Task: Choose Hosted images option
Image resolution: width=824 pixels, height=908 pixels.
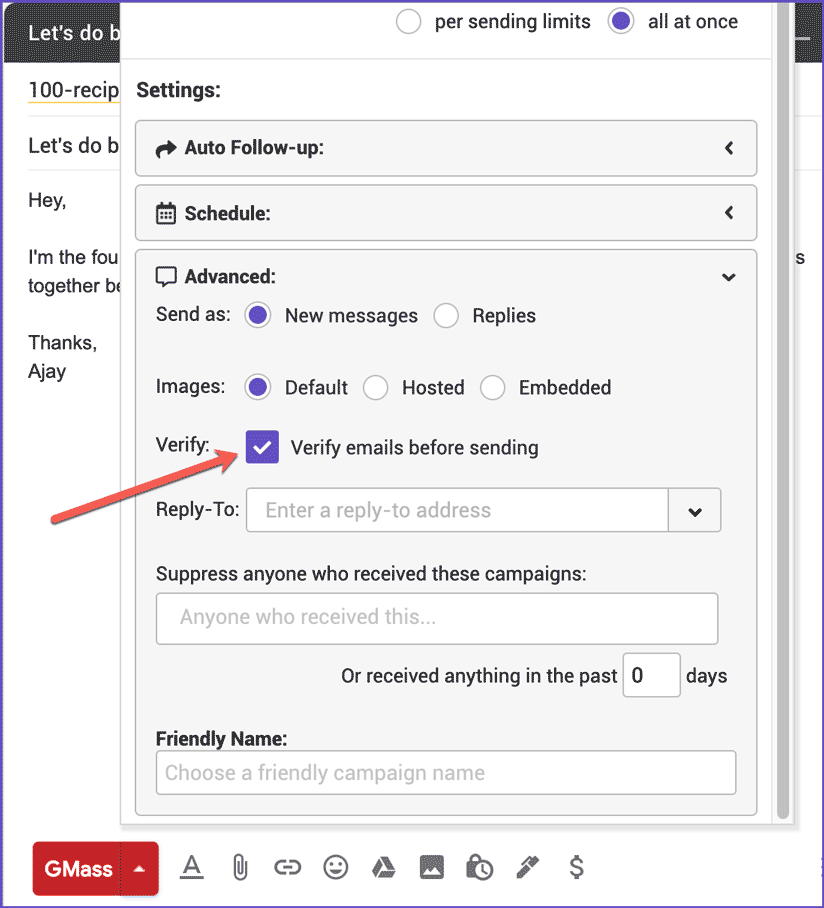Action: (x=376, y=388)
